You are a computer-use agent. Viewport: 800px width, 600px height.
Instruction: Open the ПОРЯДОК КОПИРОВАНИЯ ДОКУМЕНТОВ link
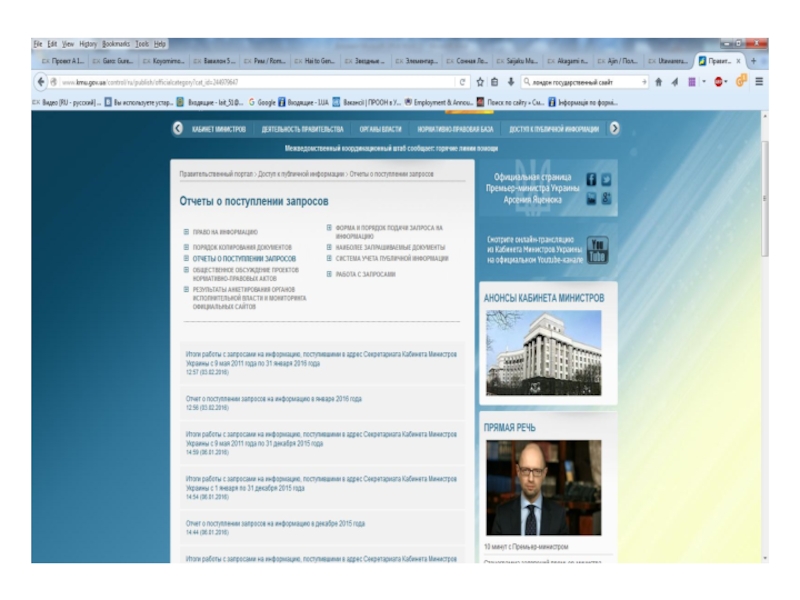coord(242,247)
